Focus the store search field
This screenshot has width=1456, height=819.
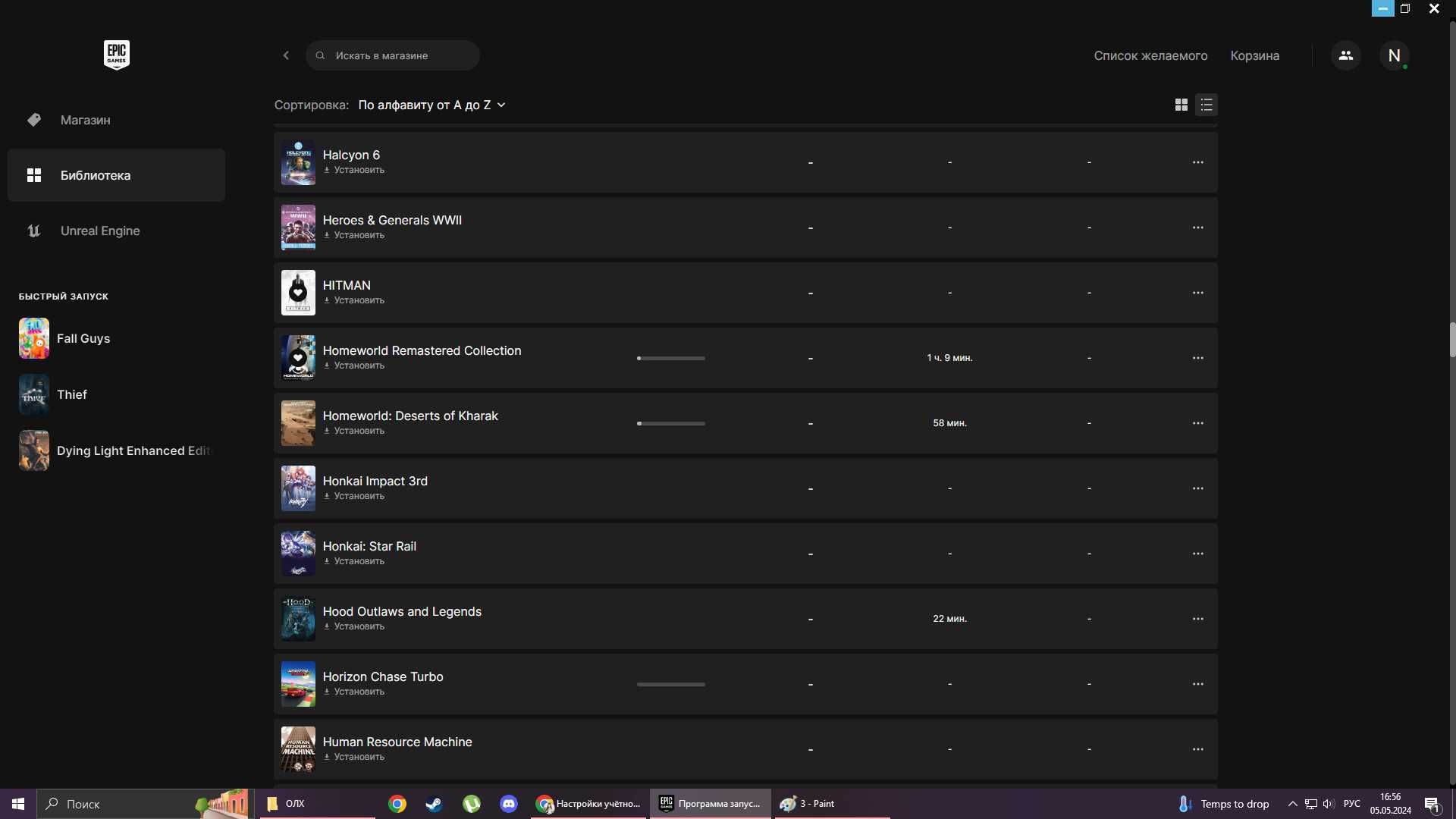click(x=393, y=55)
